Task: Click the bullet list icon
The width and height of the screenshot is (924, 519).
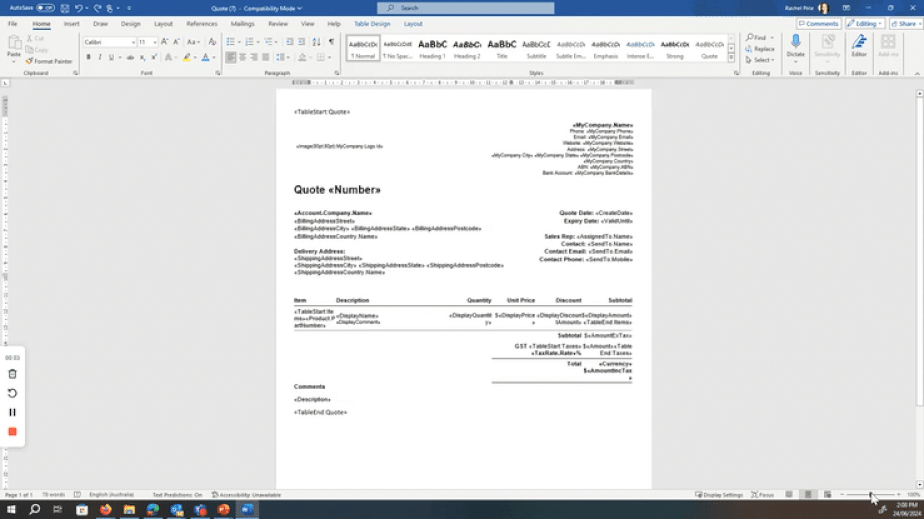Action: tap(231, 42)
